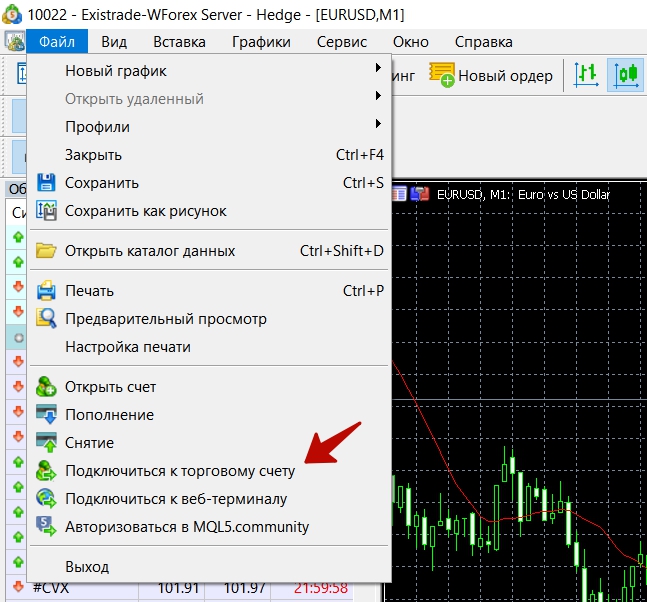This screenshot has width=647, height=602.
Task: Open the Вставка menu
Action: pos(179,42)
